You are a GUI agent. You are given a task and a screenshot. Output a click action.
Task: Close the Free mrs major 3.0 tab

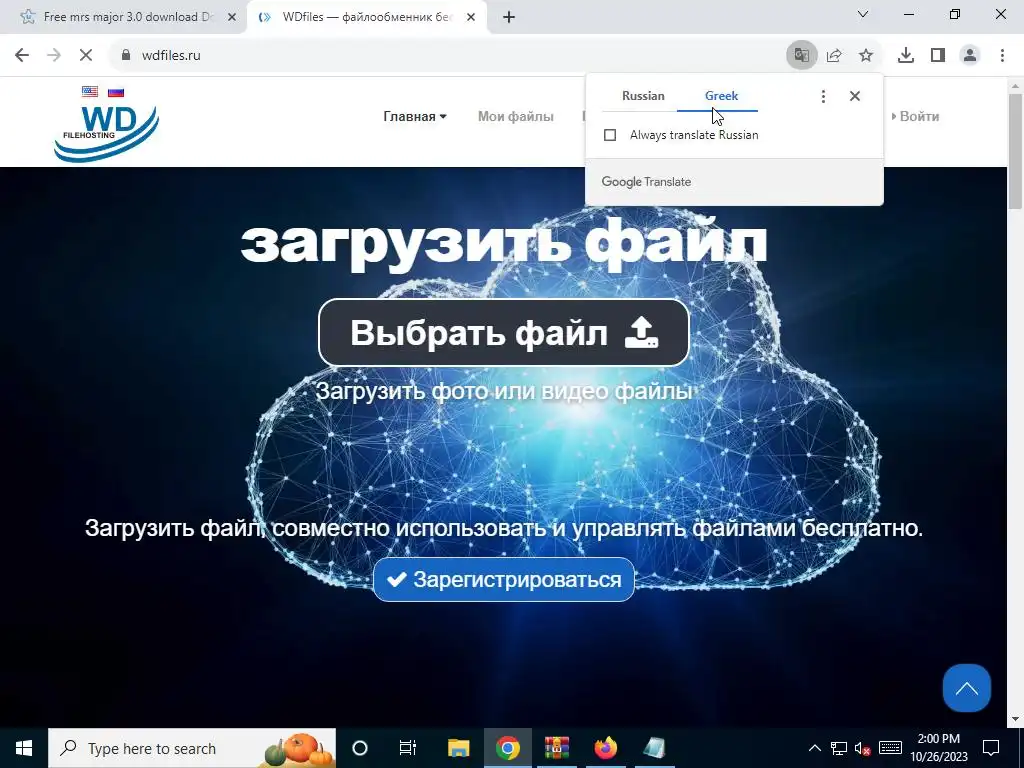click(x=232, y=17)
